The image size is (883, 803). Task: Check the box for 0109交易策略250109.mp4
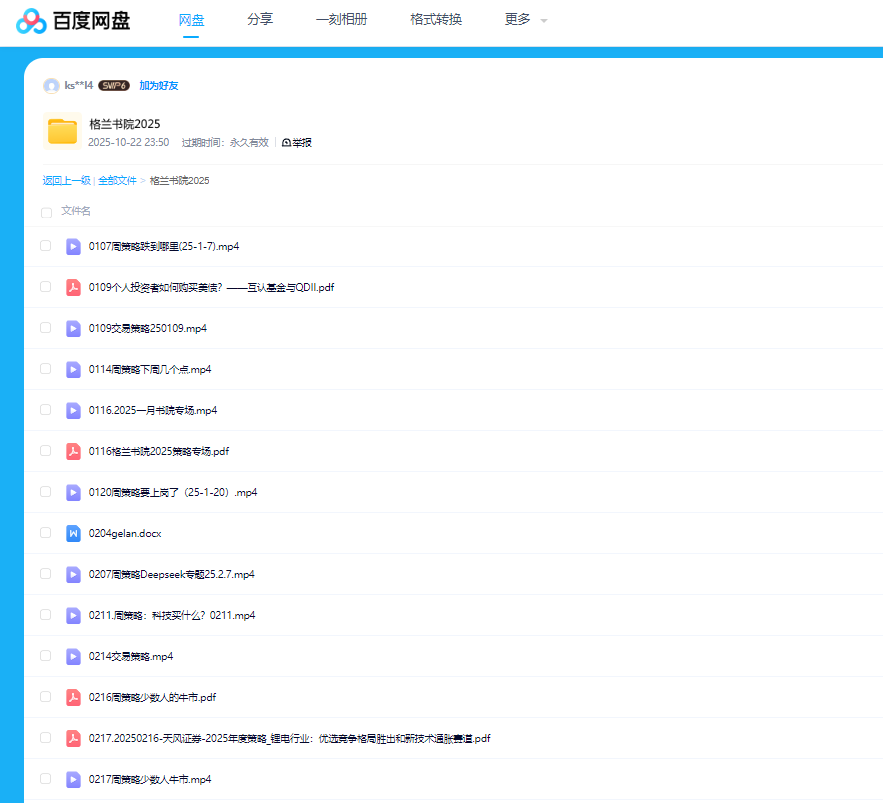(45, 328)
